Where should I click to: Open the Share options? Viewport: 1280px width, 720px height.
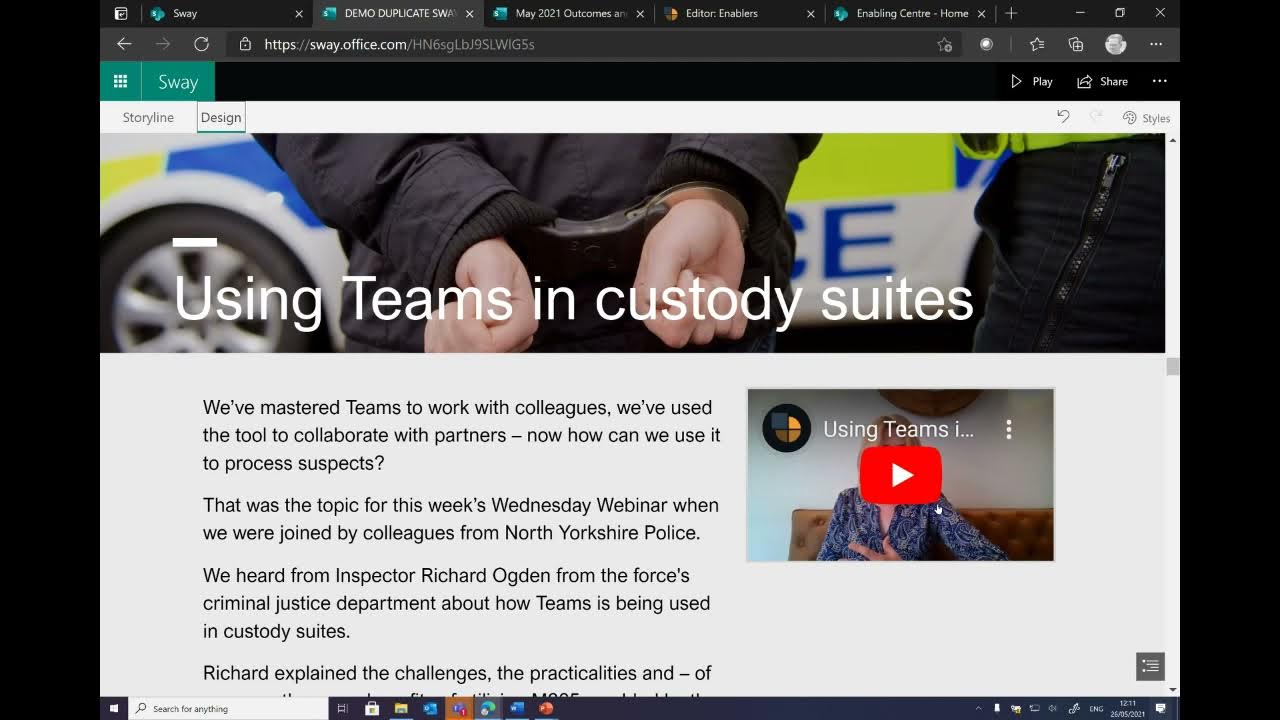(1102, 82)
